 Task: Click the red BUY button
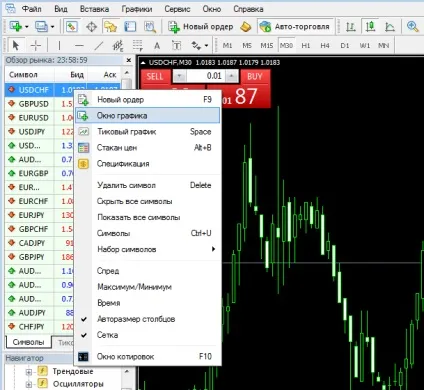255,77
